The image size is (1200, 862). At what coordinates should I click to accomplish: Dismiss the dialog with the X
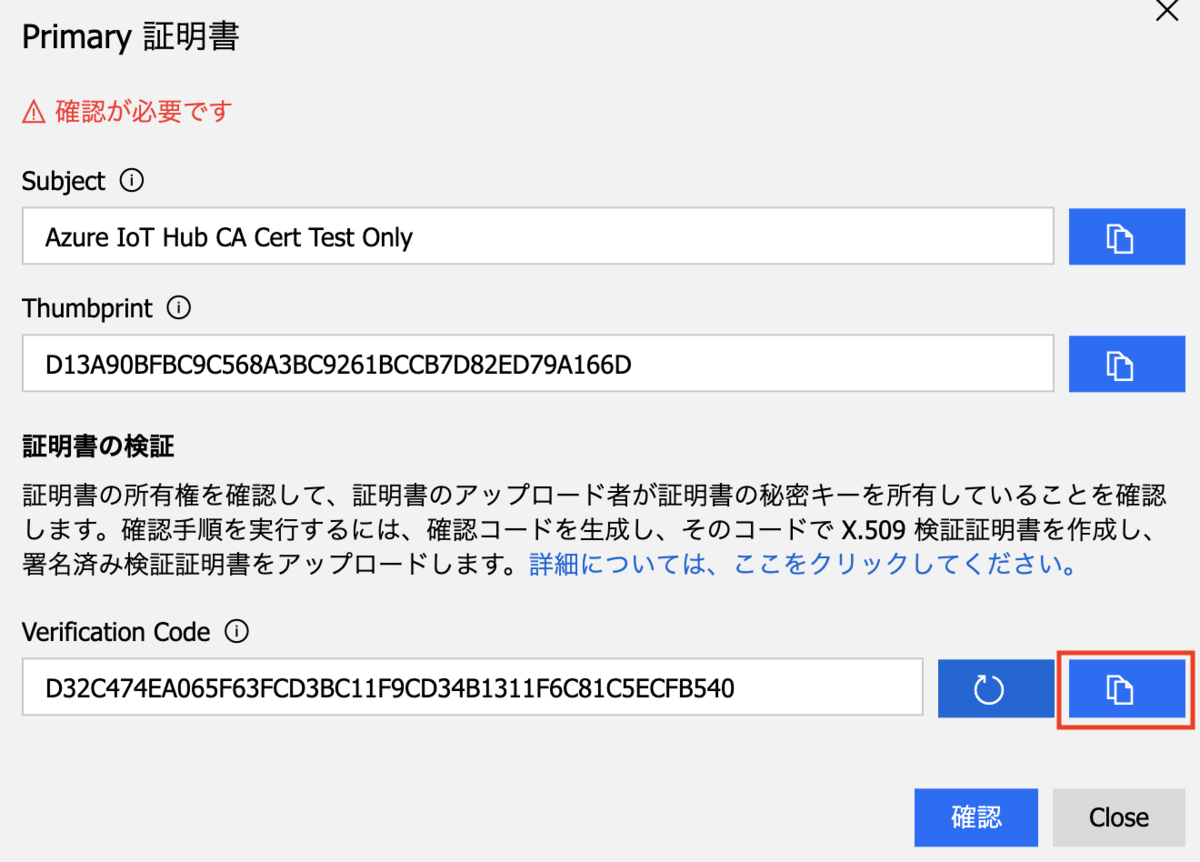coord(1166,12)
